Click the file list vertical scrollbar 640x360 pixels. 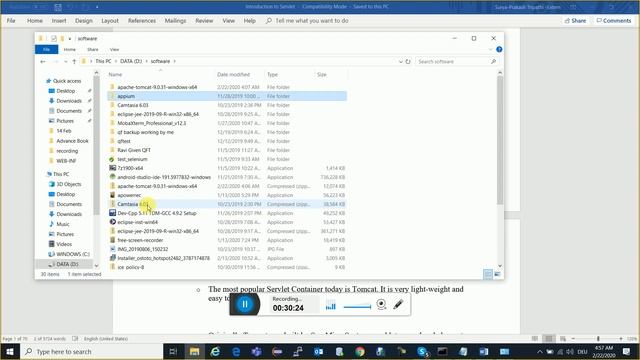click(500, 141)
